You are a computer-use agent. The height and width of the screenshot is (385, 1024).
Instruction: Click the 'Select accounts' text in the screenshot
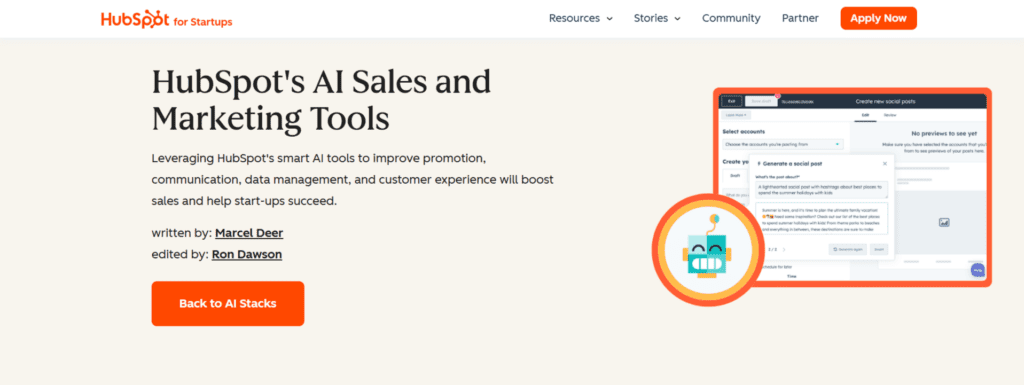(743, 132)
